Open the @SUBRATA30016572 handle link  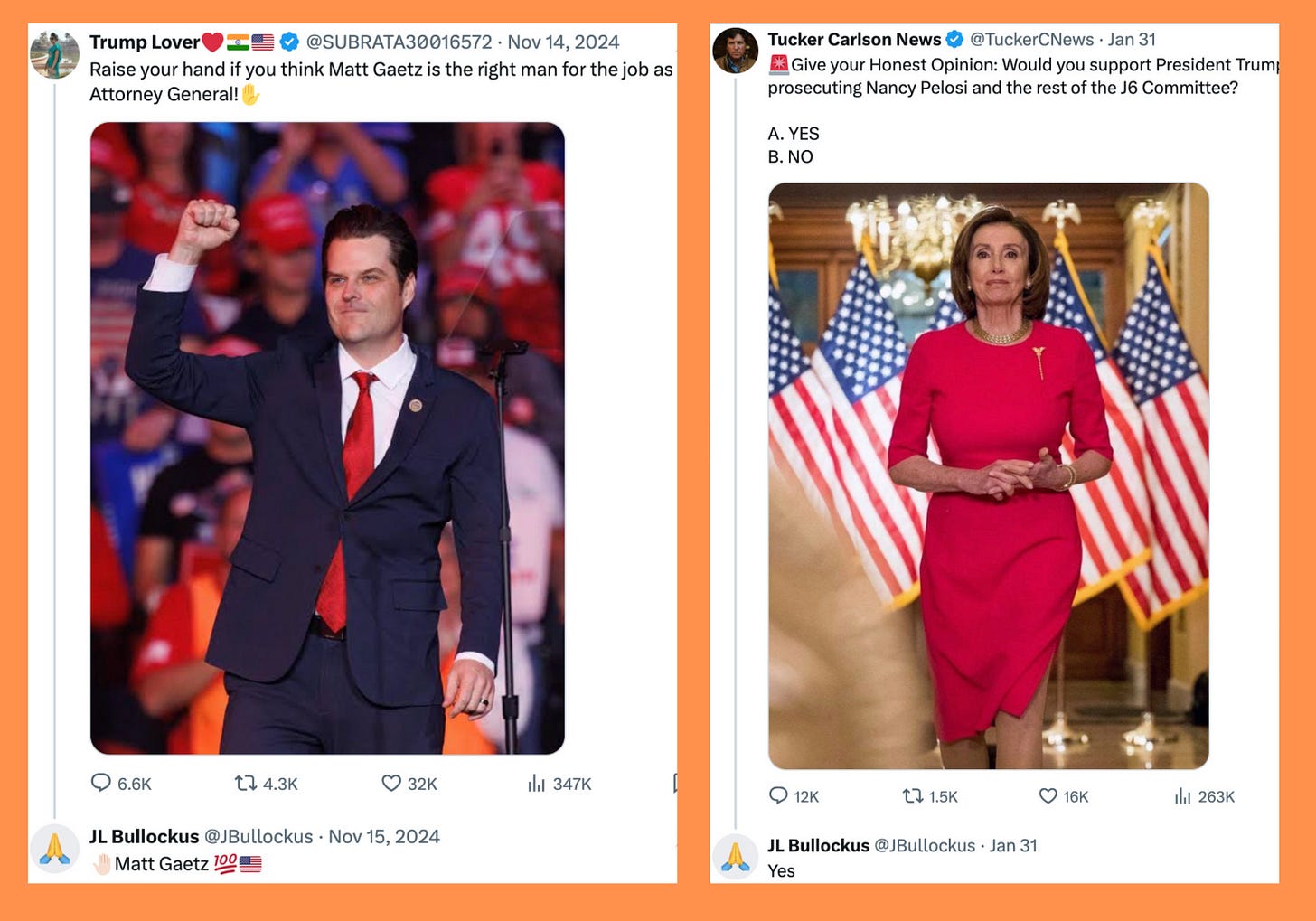tap(399, 42)
